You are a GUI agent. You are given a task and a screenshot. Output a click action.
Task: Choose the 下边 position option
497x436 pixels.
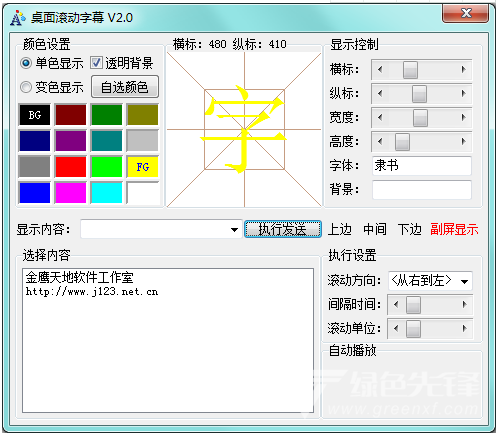tap(410, 229)
